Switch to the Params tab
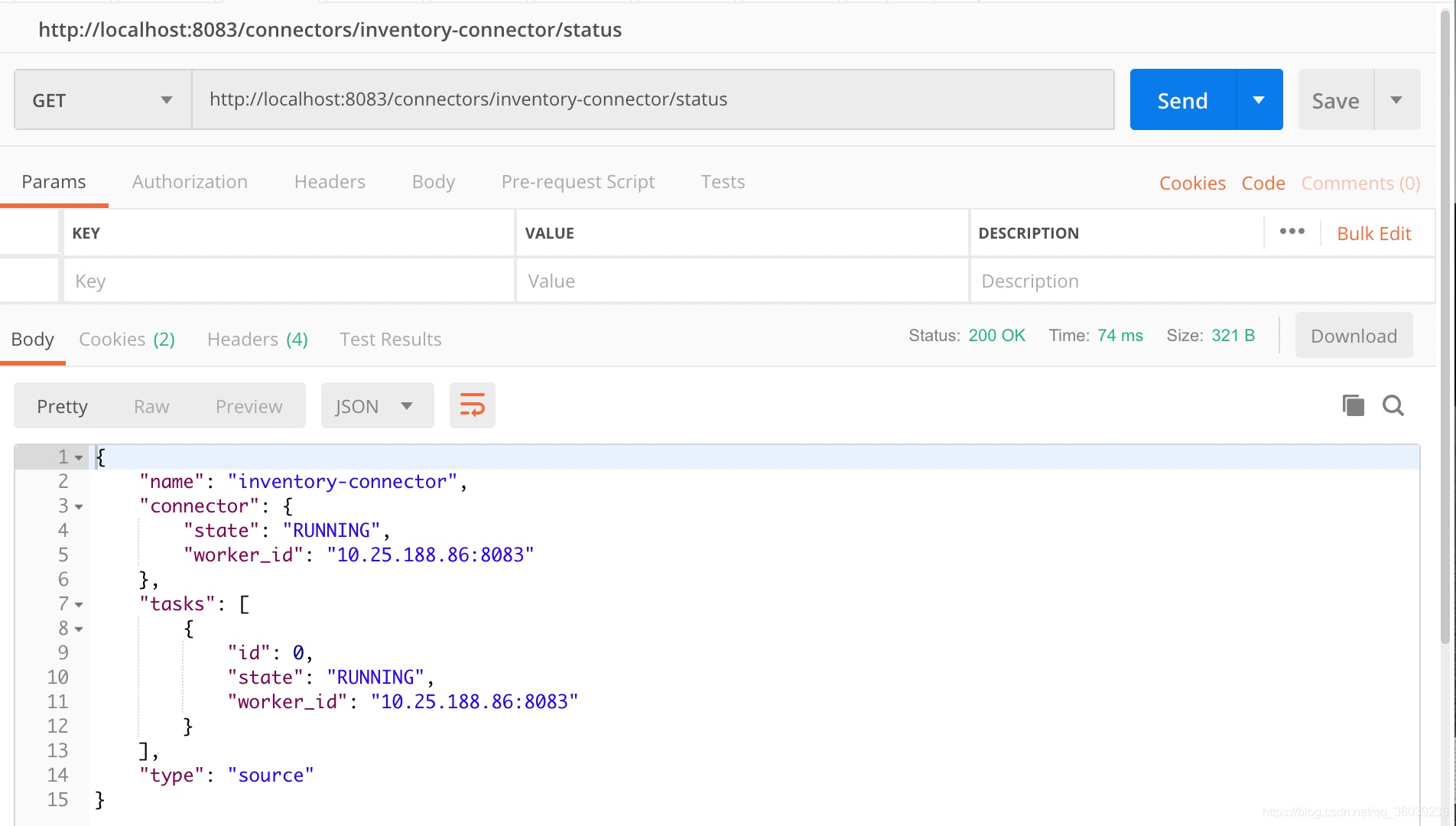Image resolution: width=1456 pixels, height=826 pixels. (x=54, y=182)
